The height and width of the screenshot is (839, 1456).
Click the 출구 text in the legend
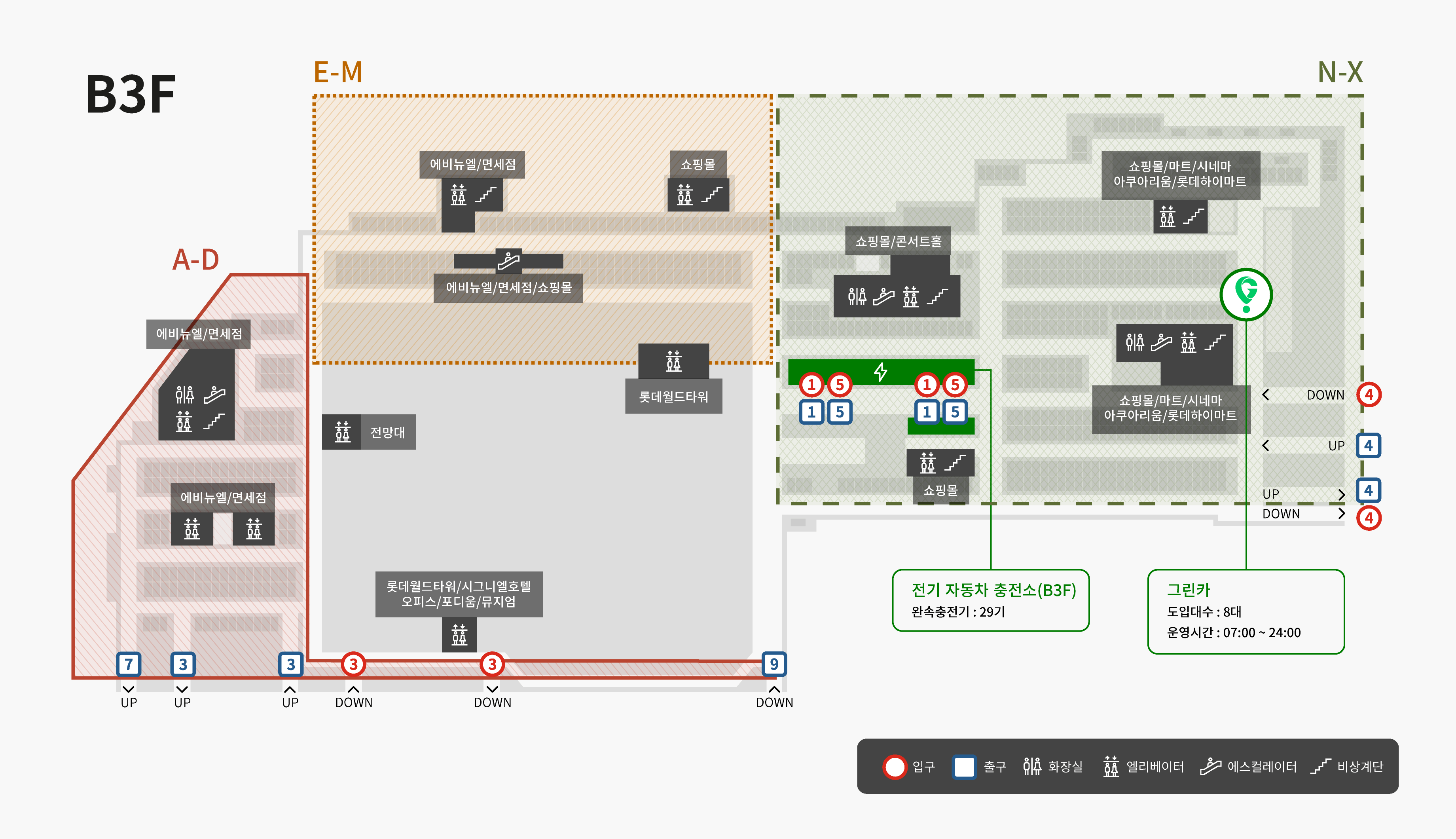point(994,767)
